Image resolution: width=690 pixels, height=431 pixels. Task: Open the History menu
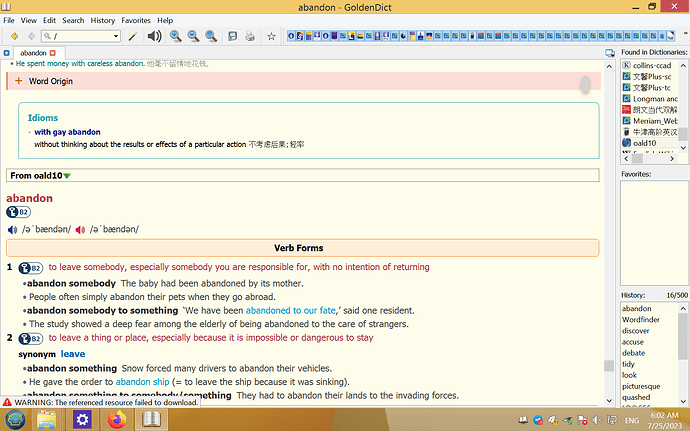(x=103, y=20)
